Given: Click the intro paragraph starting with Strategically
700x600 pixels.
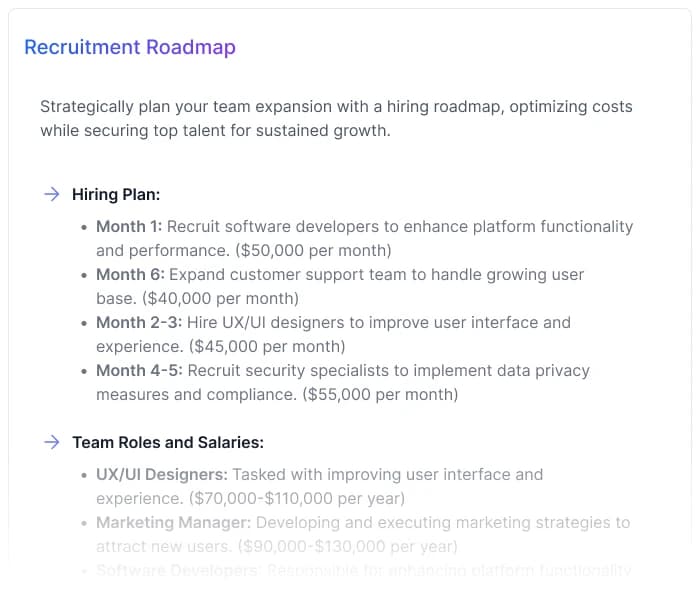Looking at the screenshot, I should click(x=336, y=118).
